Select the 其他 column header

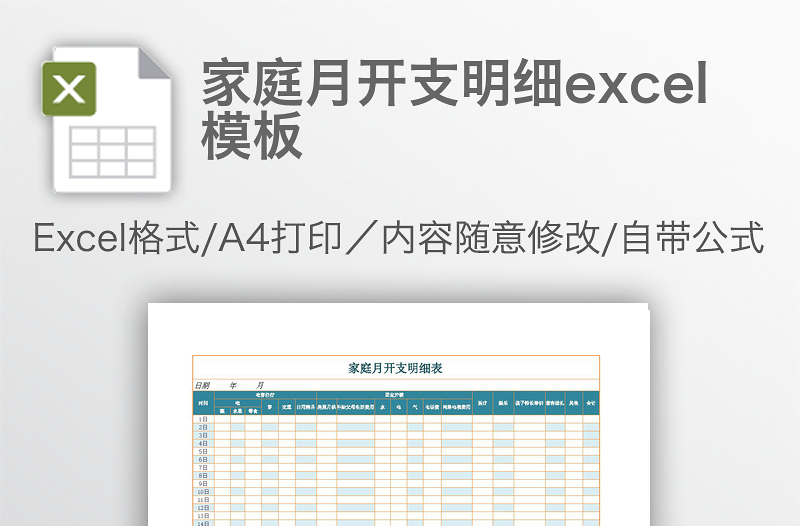573,402
